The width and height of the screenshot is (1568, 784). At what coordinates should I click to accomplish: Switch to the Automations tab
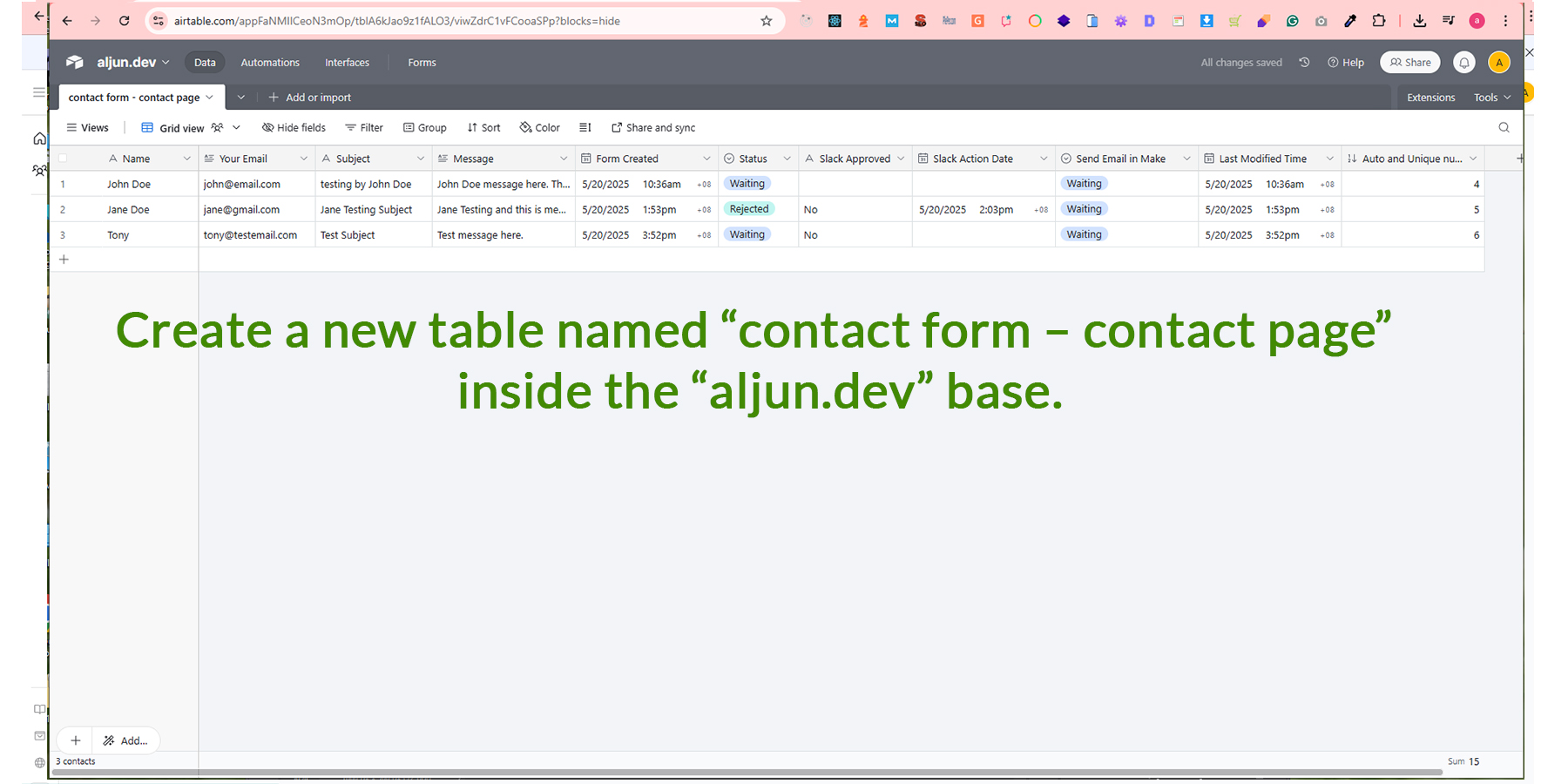pyautogui.click(x=270, y=63)
